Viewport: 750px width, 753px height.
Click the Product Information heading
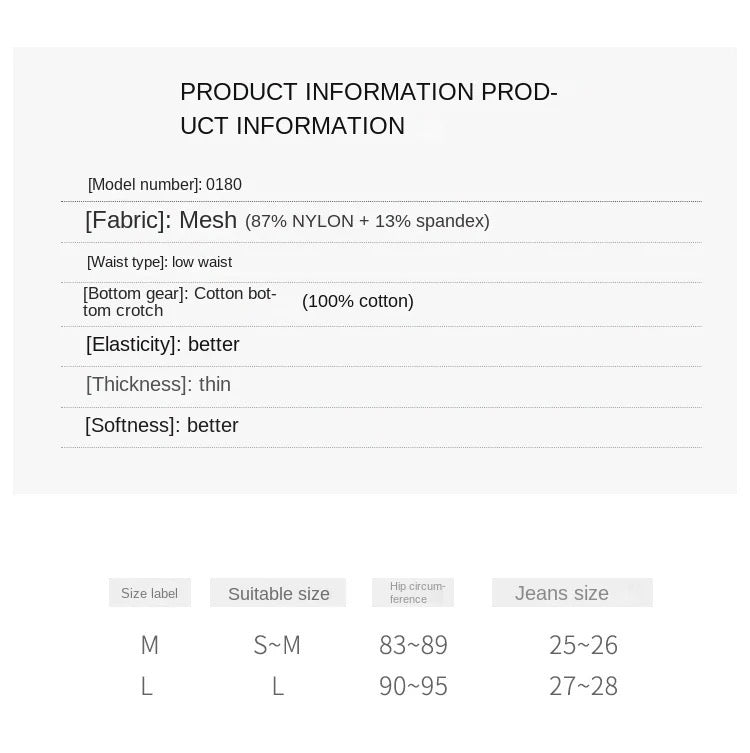368,109
